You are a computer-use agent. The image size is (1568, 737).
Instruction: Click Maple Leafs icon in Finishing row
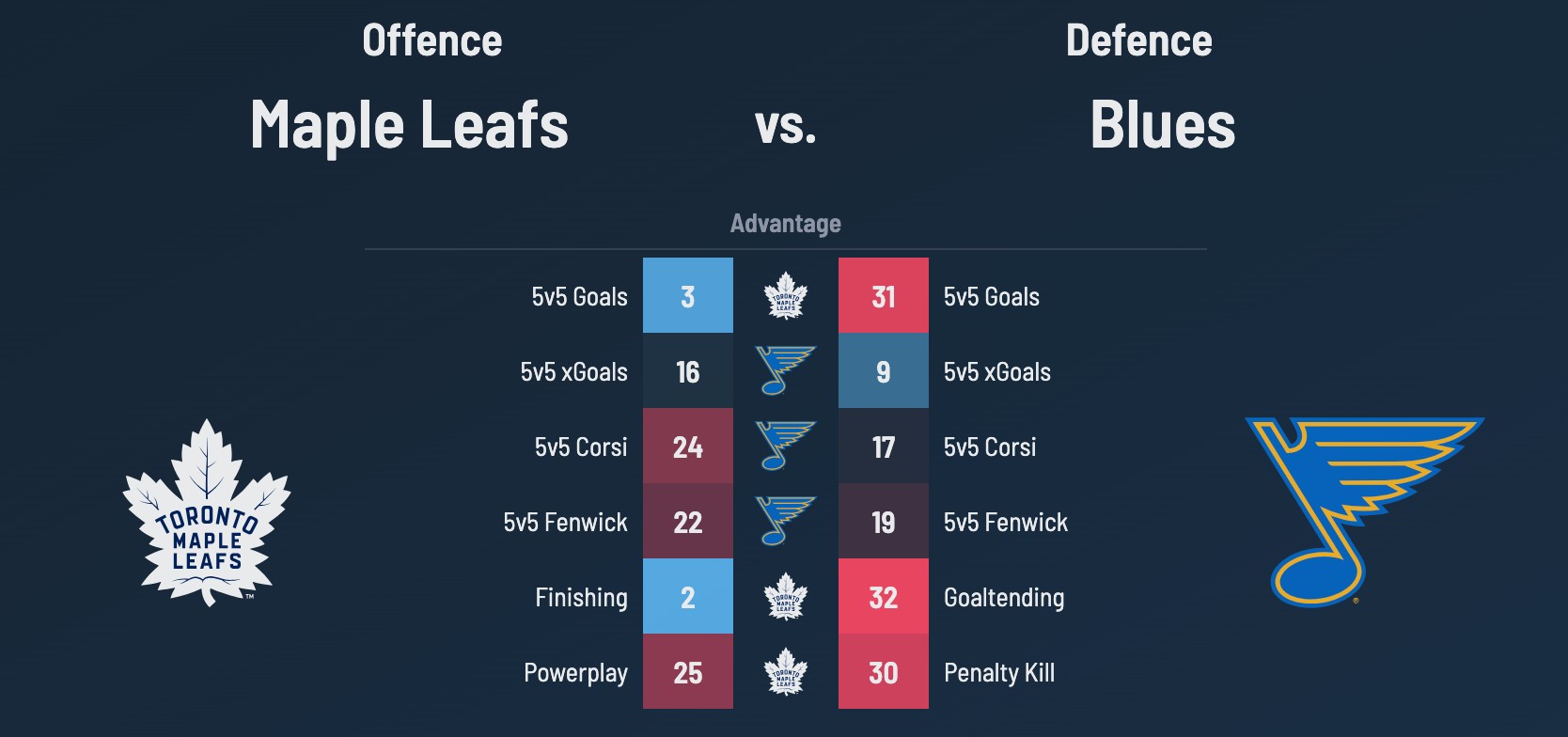(786, 597)
